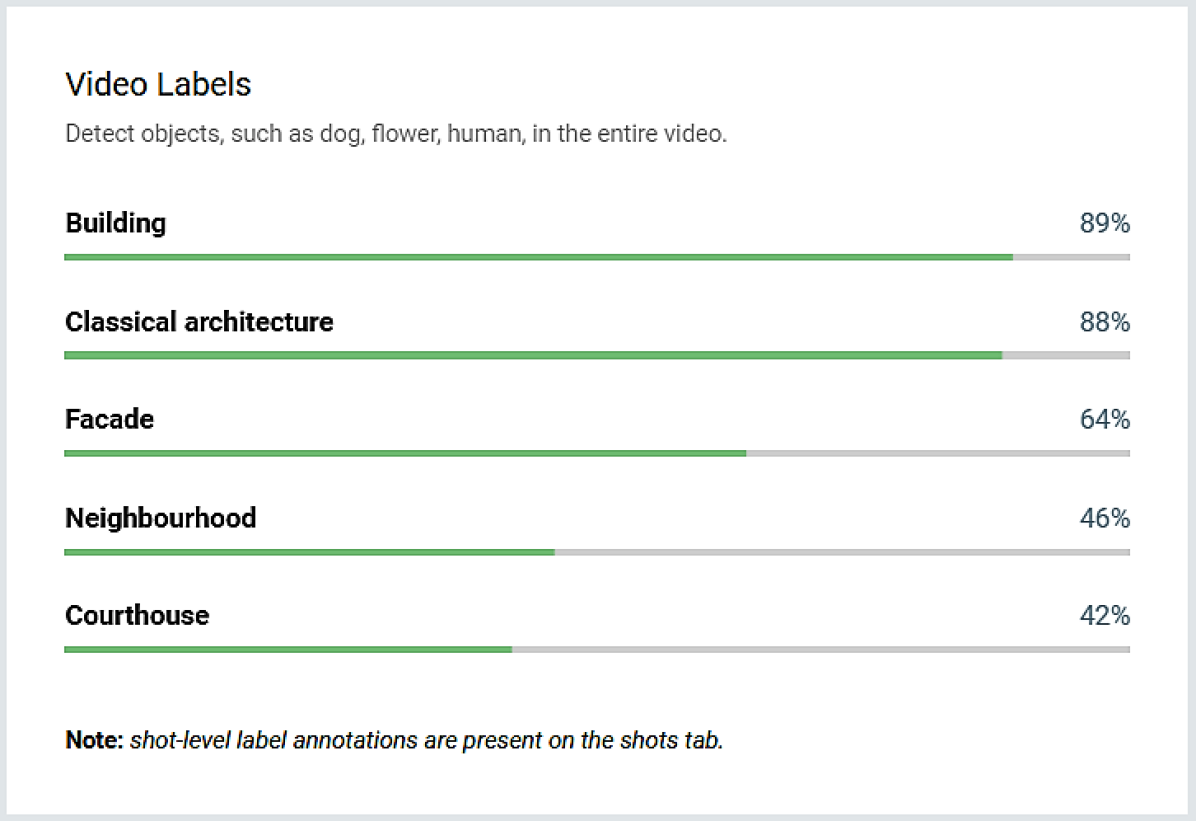Click the 42% confidence value
The height and width of the screenshot is (821, 1196).
tap(1104, 616)
